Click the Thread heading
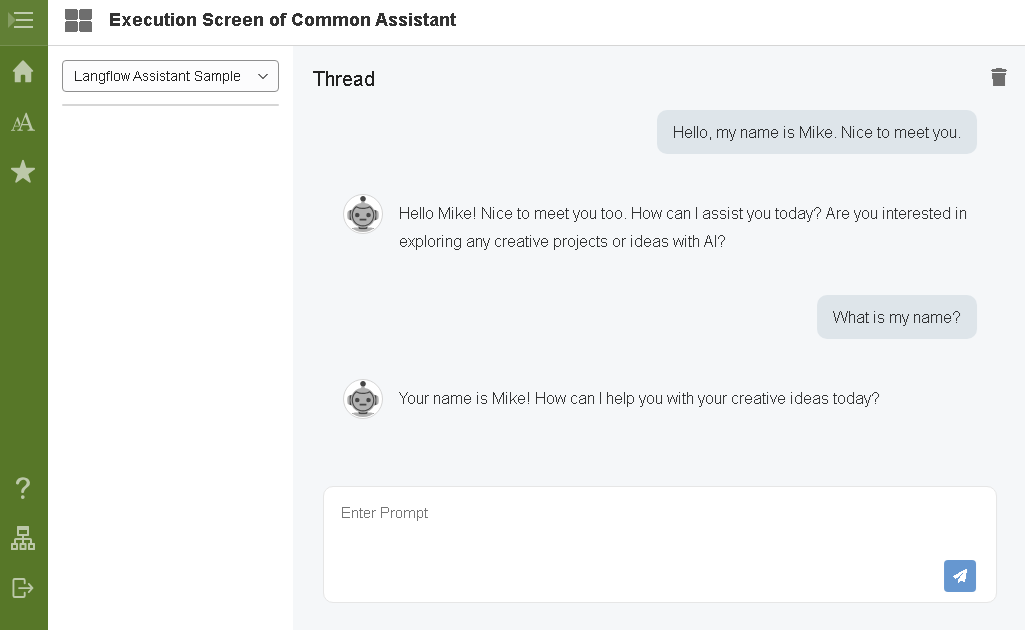 click(344, 79)
